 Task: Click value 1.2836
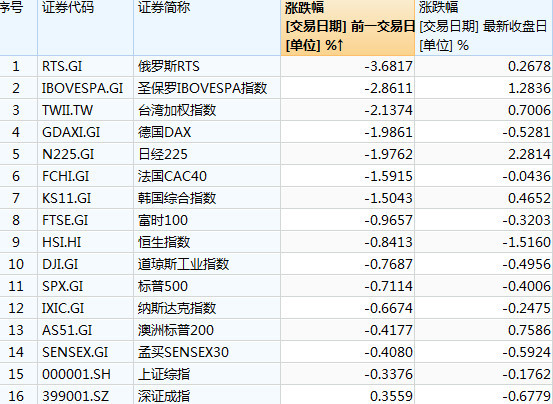click(x=529, y=88)
